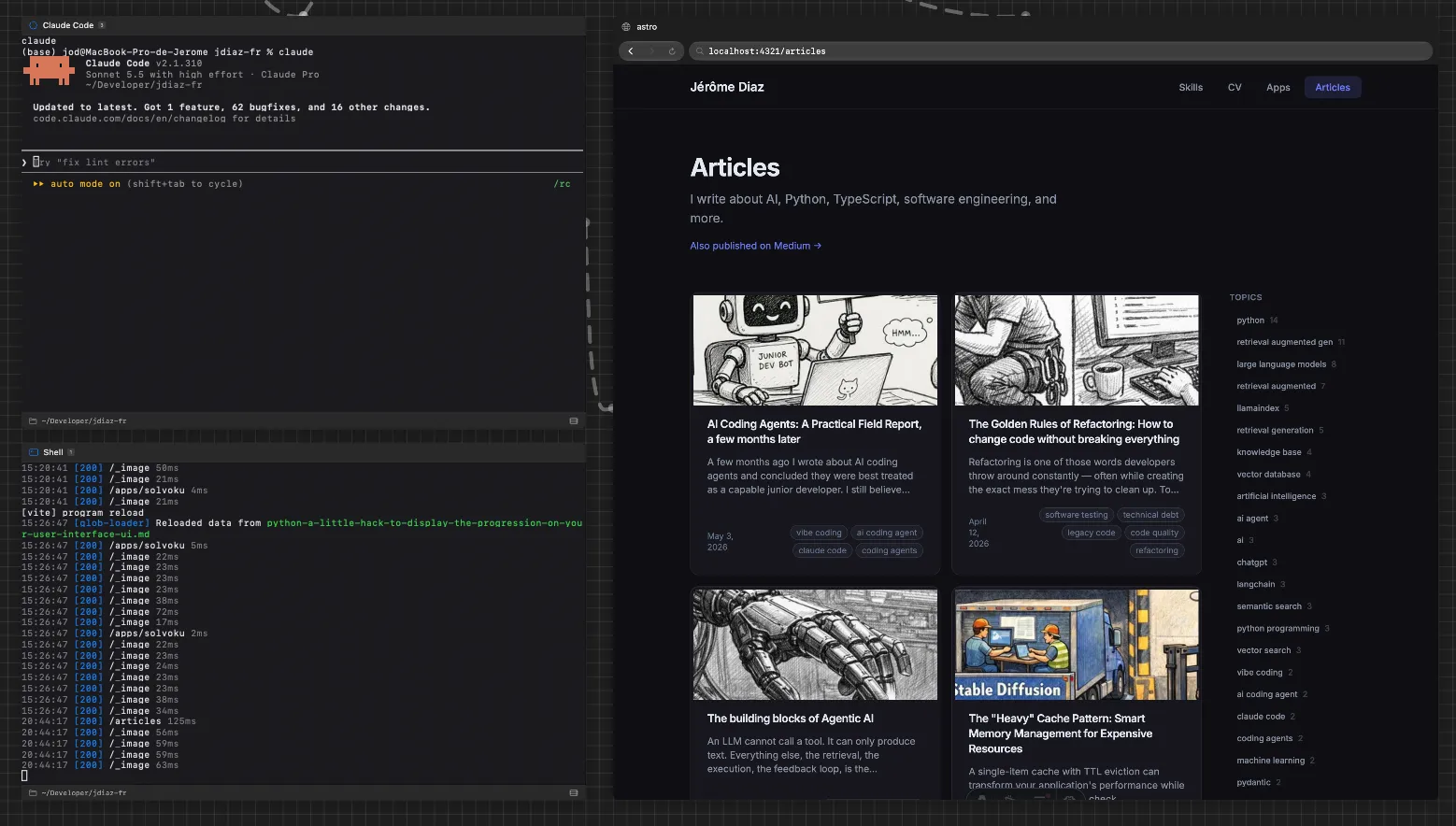1456x826 pixels.
Task: Follow the Also published on Medium link
Action: (x=755, y=246)
